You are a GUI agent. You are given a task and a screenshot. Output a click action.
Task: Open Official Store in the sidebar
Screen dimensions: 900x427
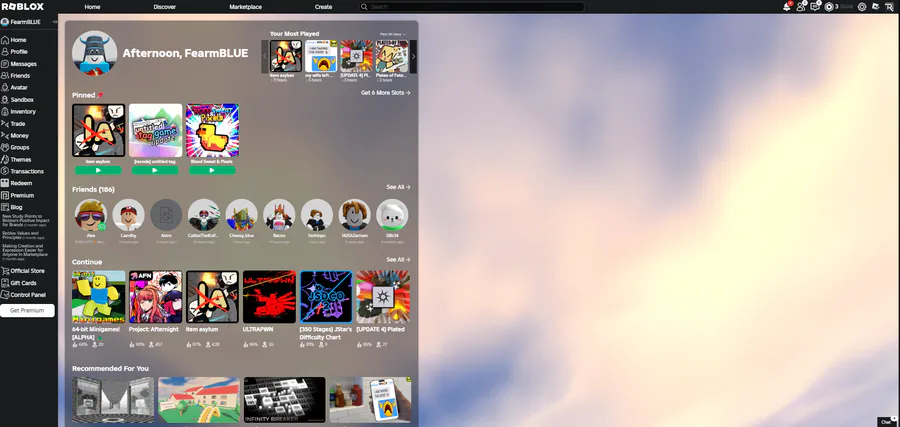(x=23, y=271)
